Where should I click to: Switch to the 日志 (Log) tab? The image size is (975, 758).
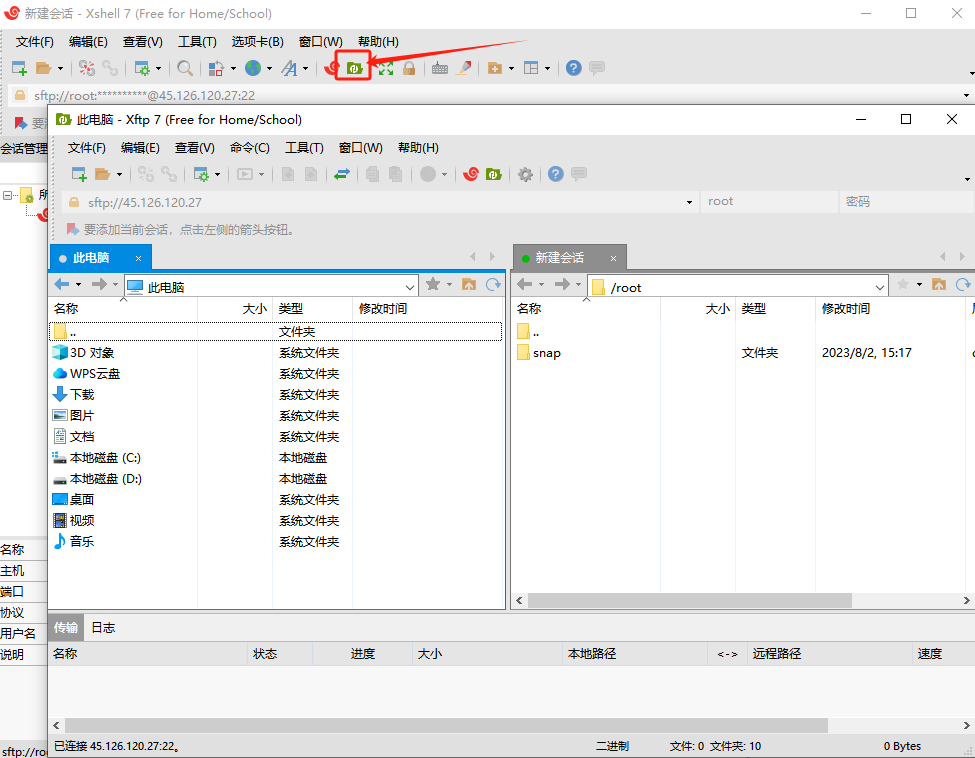(102, 627)
